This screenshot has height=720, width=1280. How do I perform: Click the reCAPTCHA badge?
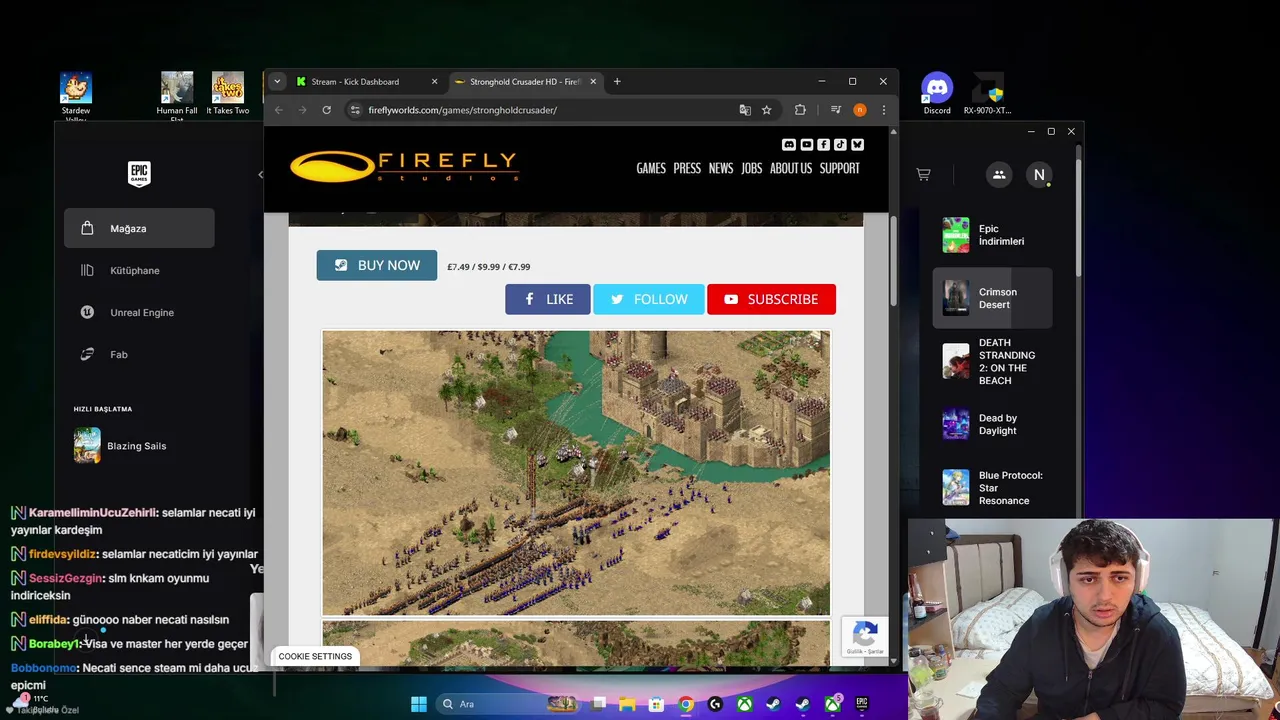(x=866, y=637)
